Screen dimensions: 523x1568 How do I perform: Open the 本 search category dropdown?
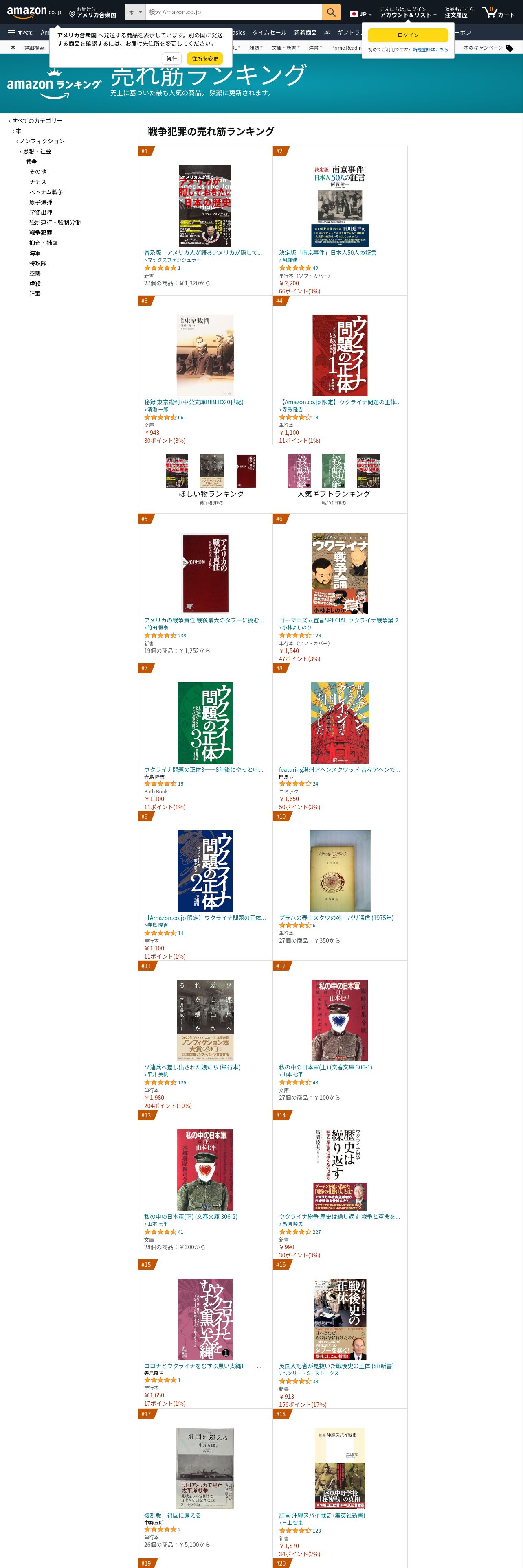(x=135, y=12)
